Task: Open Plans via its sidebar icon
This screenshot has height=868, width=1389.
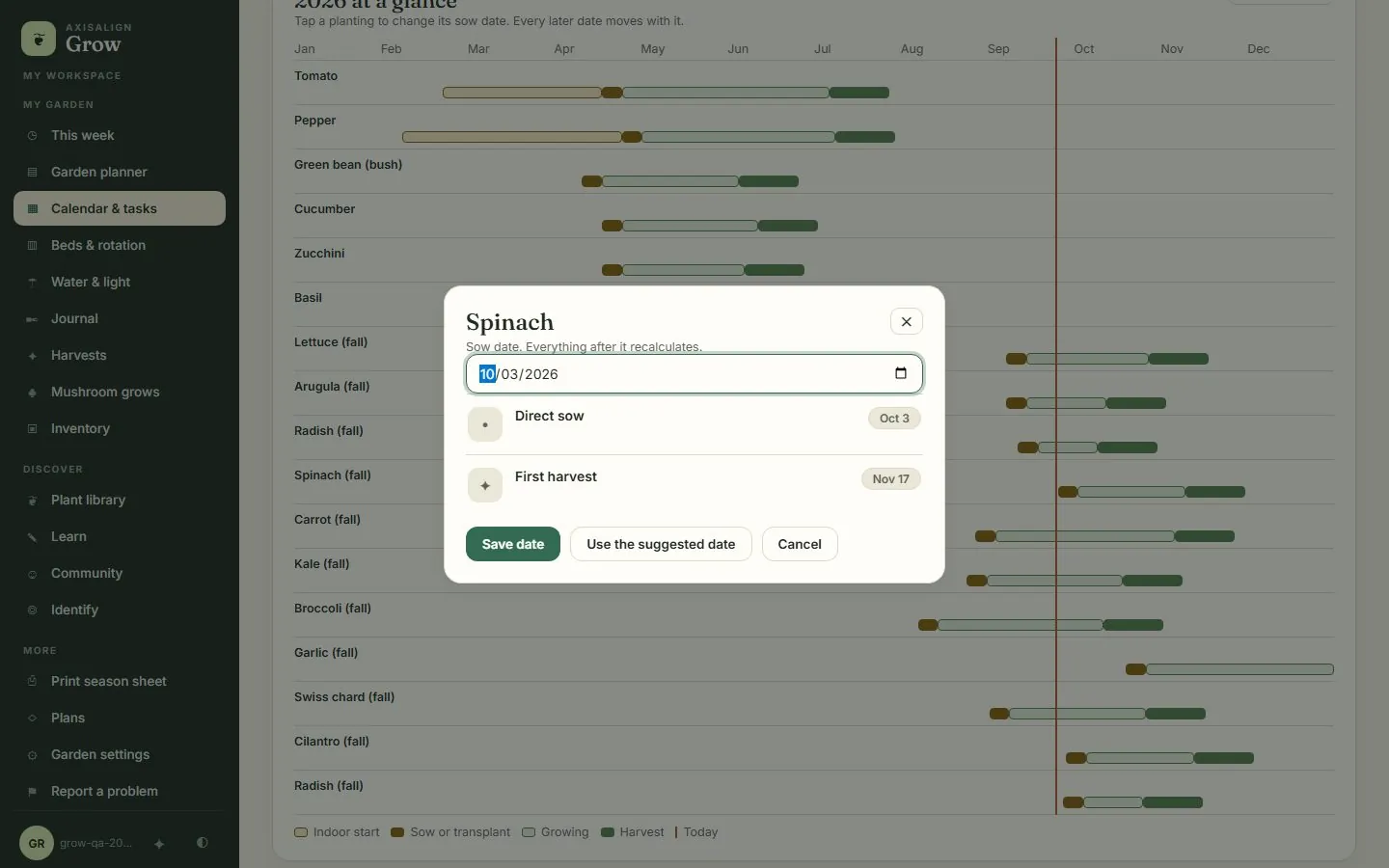Action: (x=32, y=719)
